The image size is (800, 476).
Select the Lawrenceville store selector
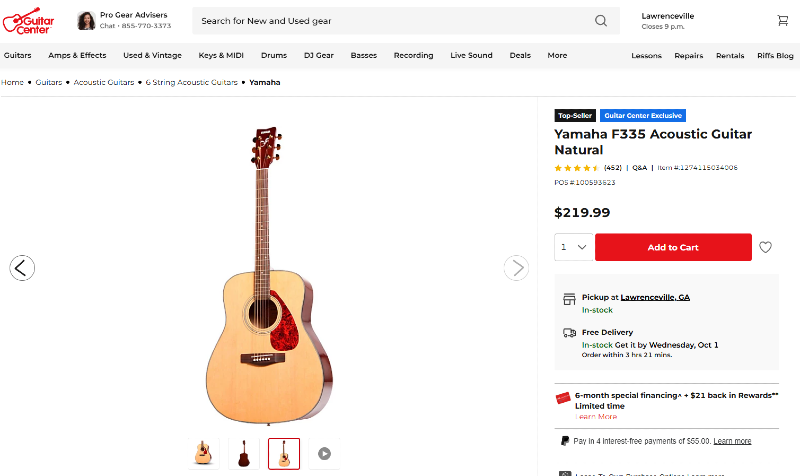point(668,21)
